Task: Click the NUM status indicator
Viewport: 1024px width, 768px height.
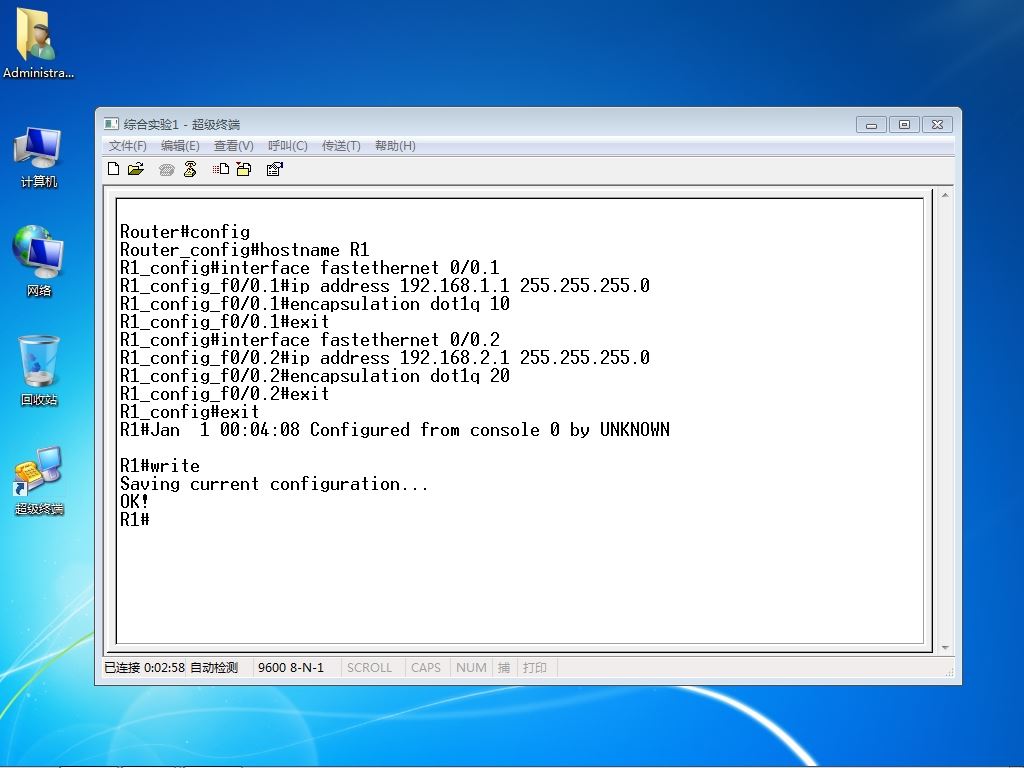Action: click(x=471, y=667)
